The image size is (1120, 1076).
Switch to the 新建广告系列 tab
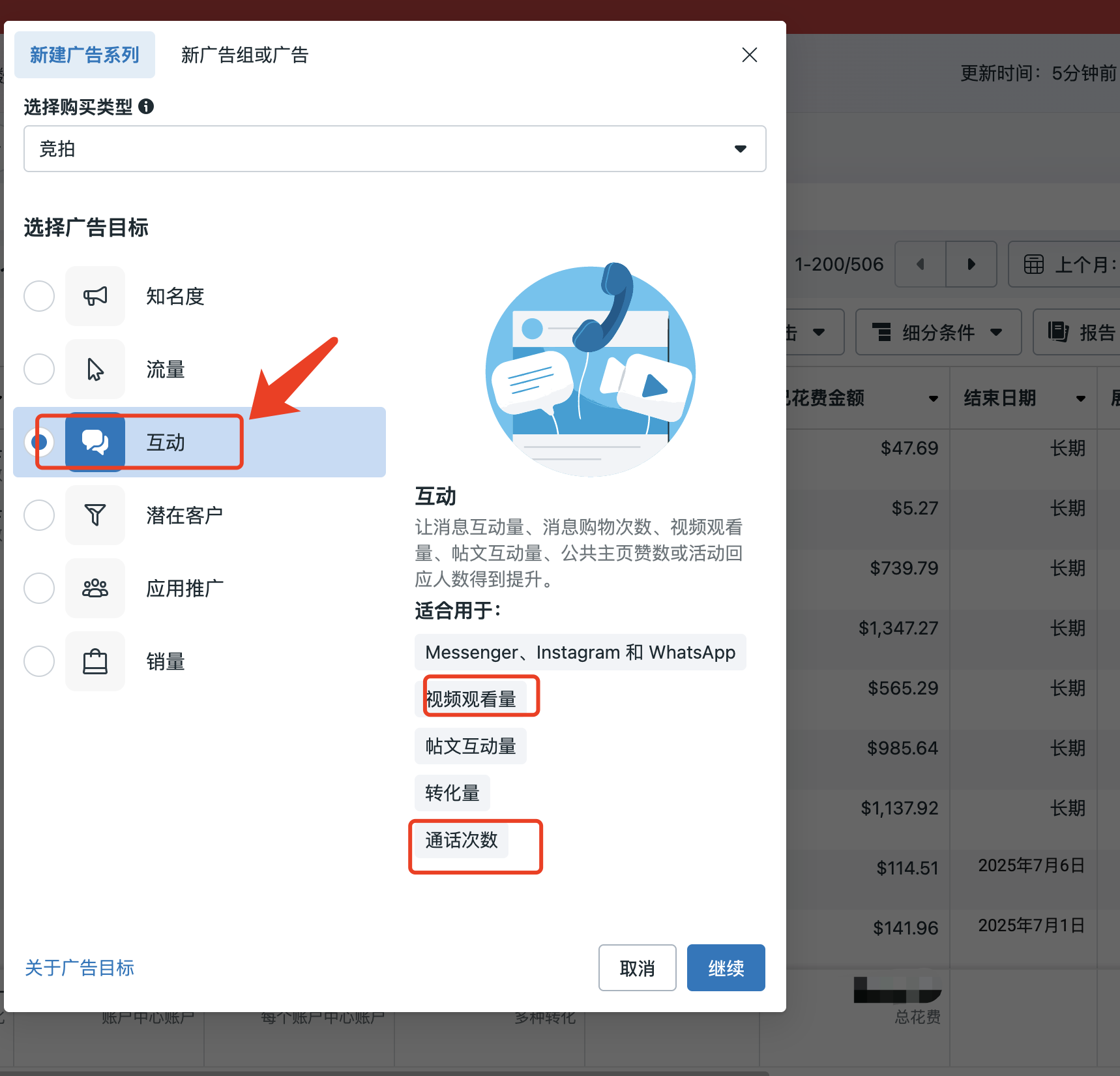pyautogui.click(x=84, y=55)
